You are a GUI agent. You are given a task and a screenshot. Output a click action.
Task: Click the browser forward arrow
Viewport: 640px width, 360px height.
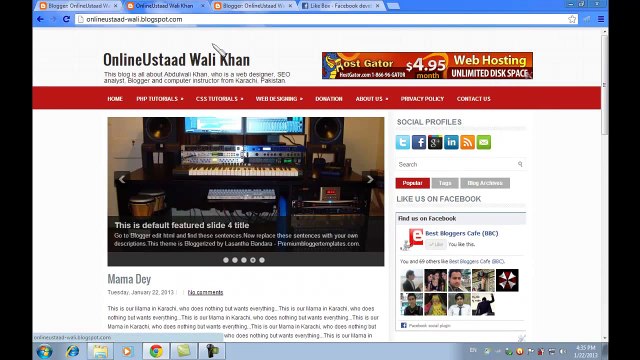pos(53,19)
